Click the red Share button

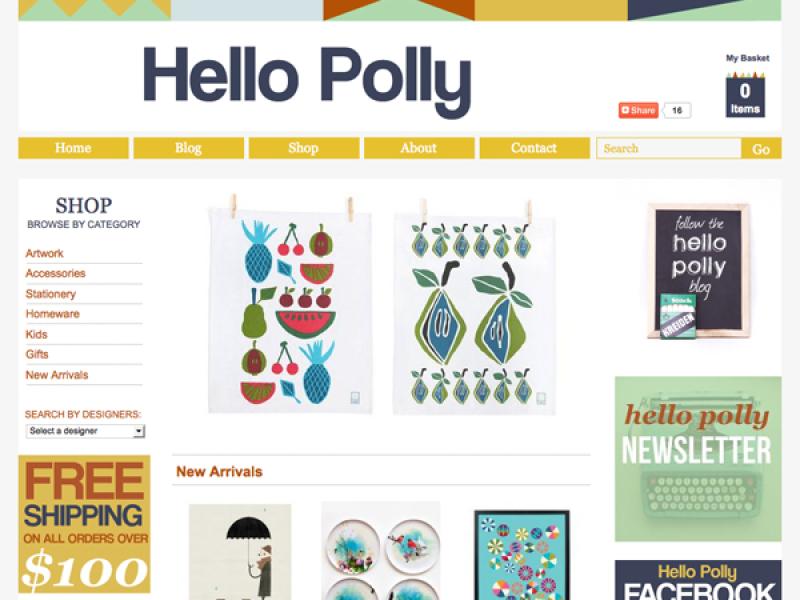click(638, 110)
